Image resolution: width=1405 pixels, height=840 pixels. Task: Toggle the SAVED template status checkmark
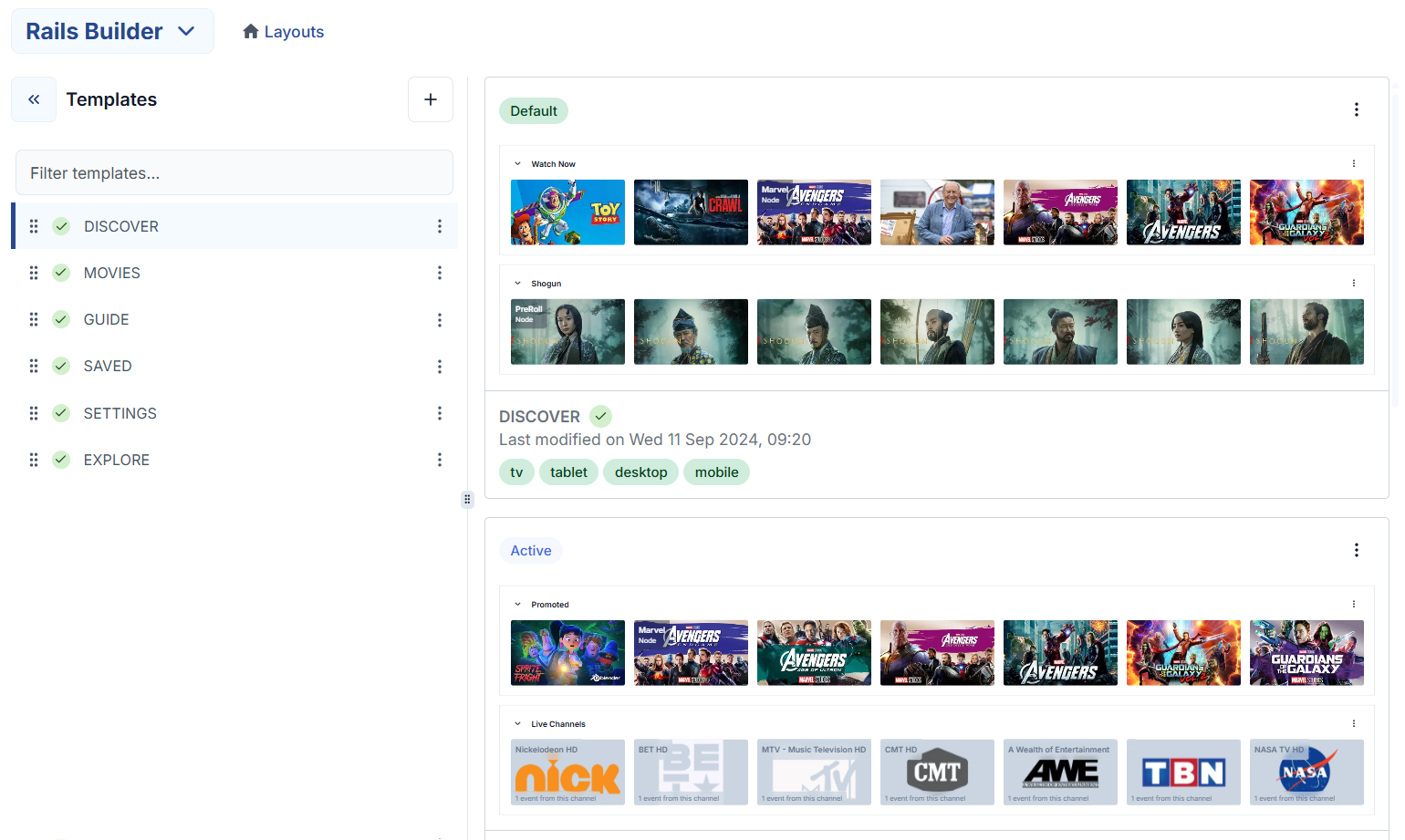coord(61,366)
